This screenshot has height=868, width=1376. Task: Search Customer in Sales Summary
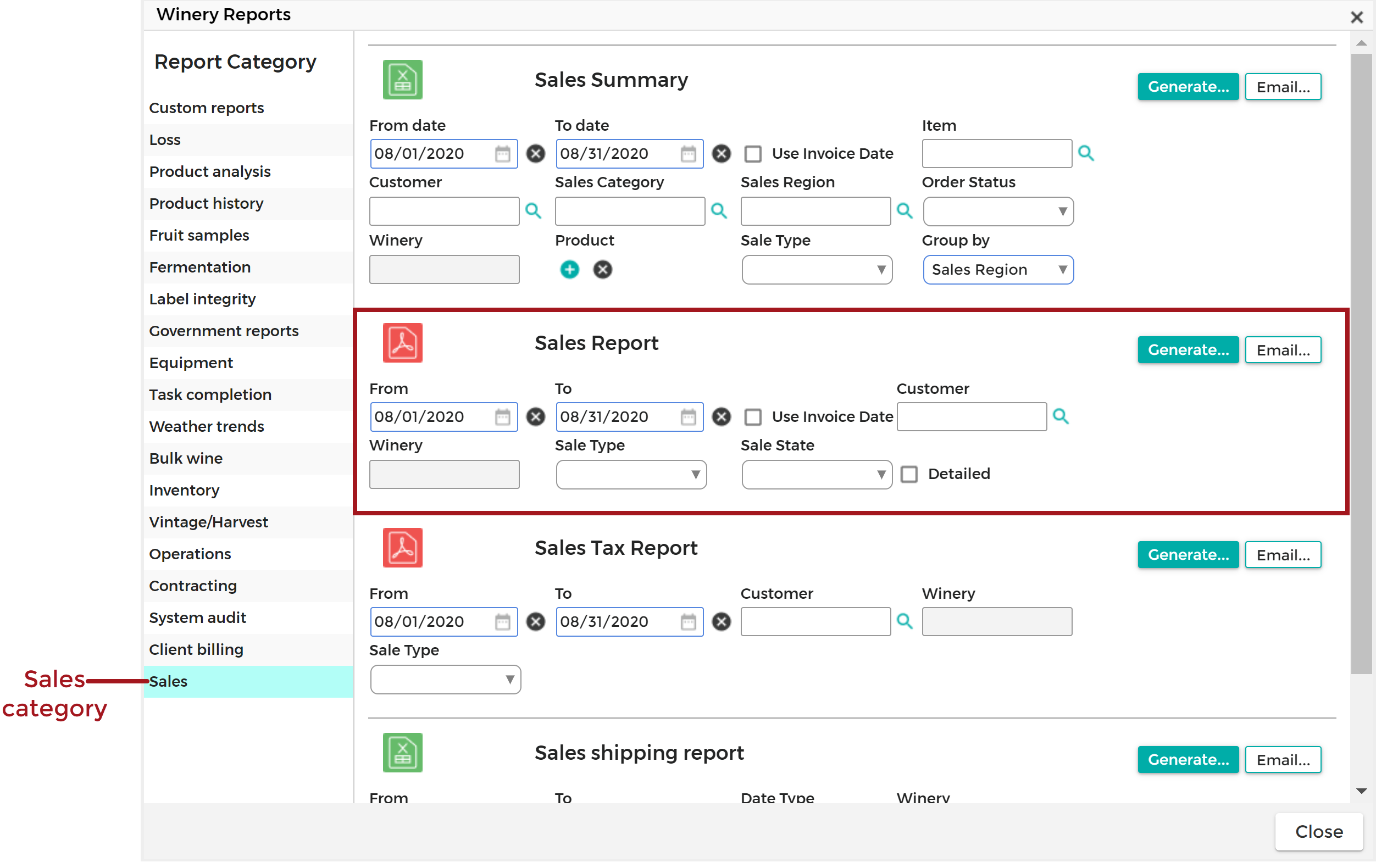point(533,211)
